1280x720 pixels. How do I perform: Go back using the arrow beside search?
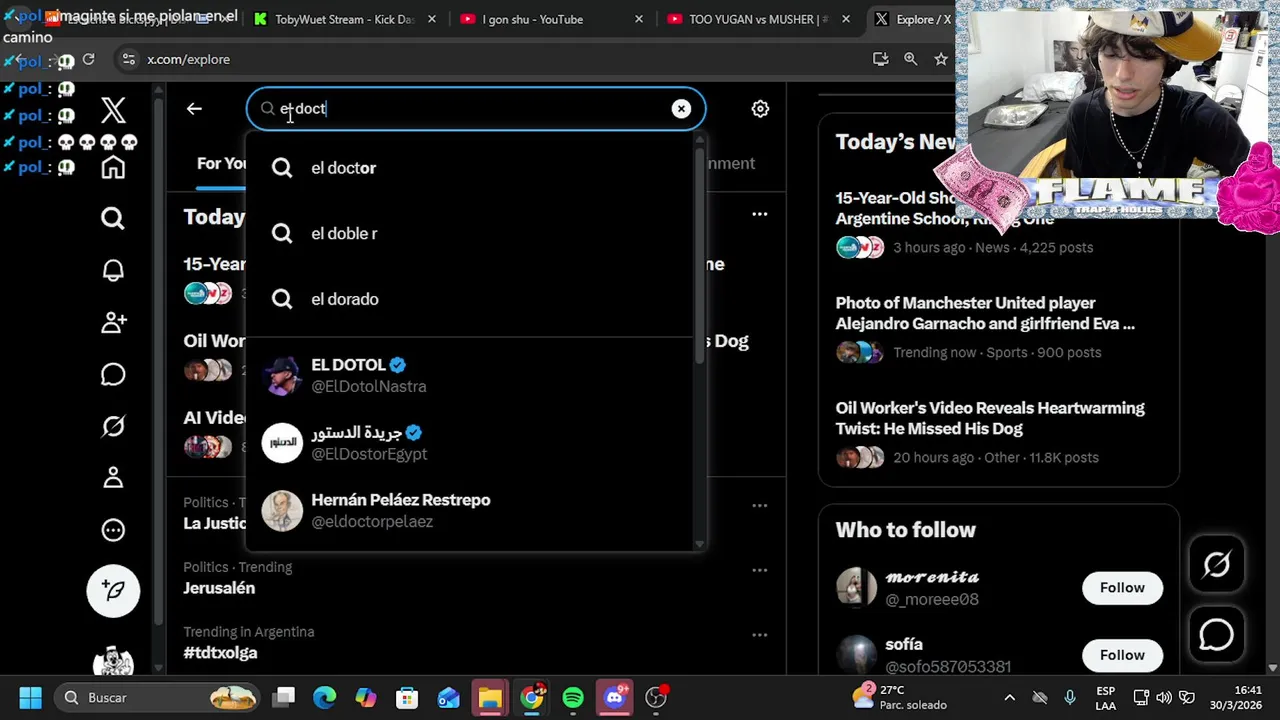click(194, 108)
